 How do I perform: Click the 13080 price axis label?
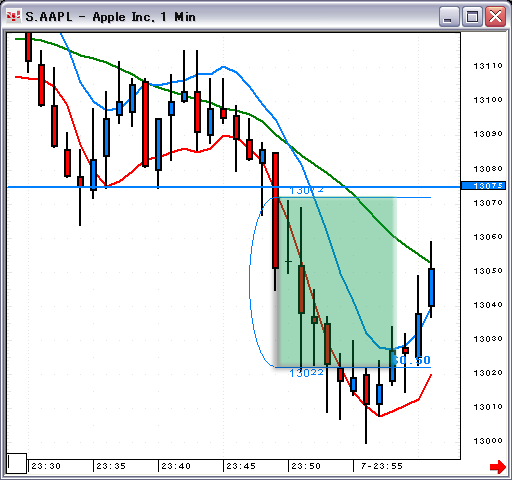(488, 169)
